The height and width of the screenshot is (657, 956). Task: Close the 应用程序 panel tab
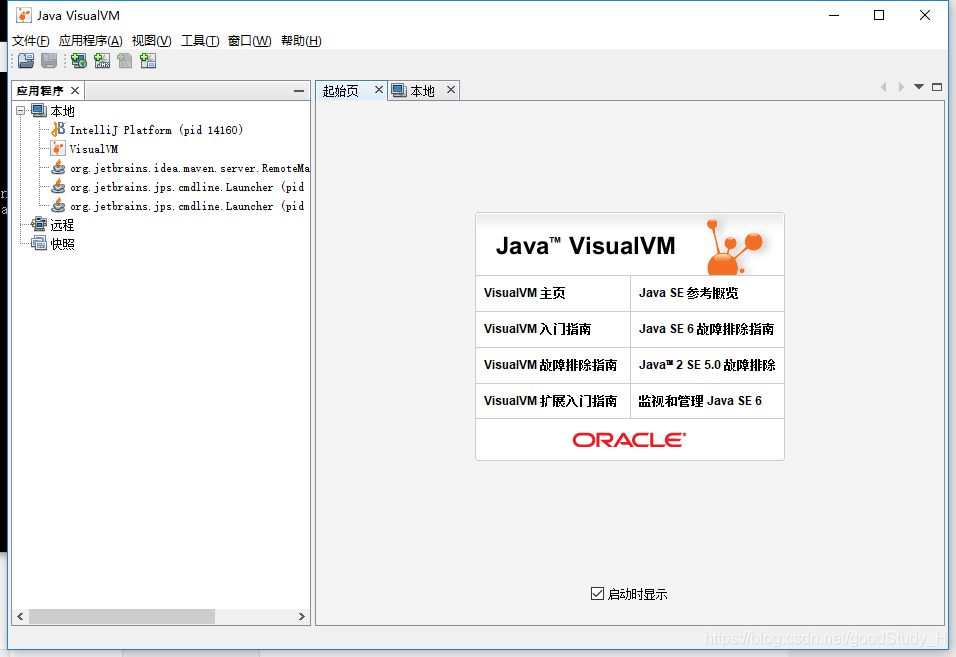pyautogui.click(x=75, y=90)
